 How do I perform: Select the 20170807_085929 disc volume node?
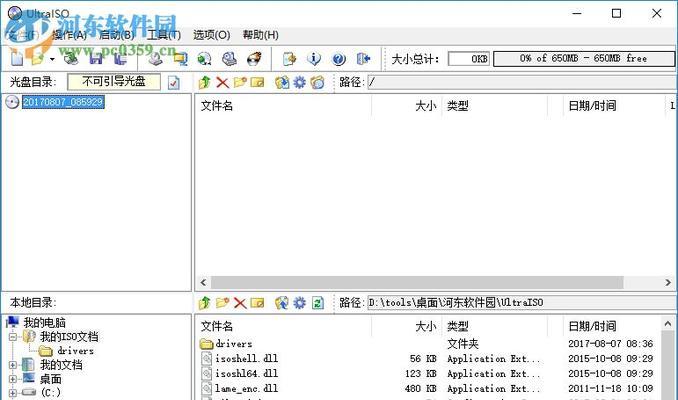63,102
